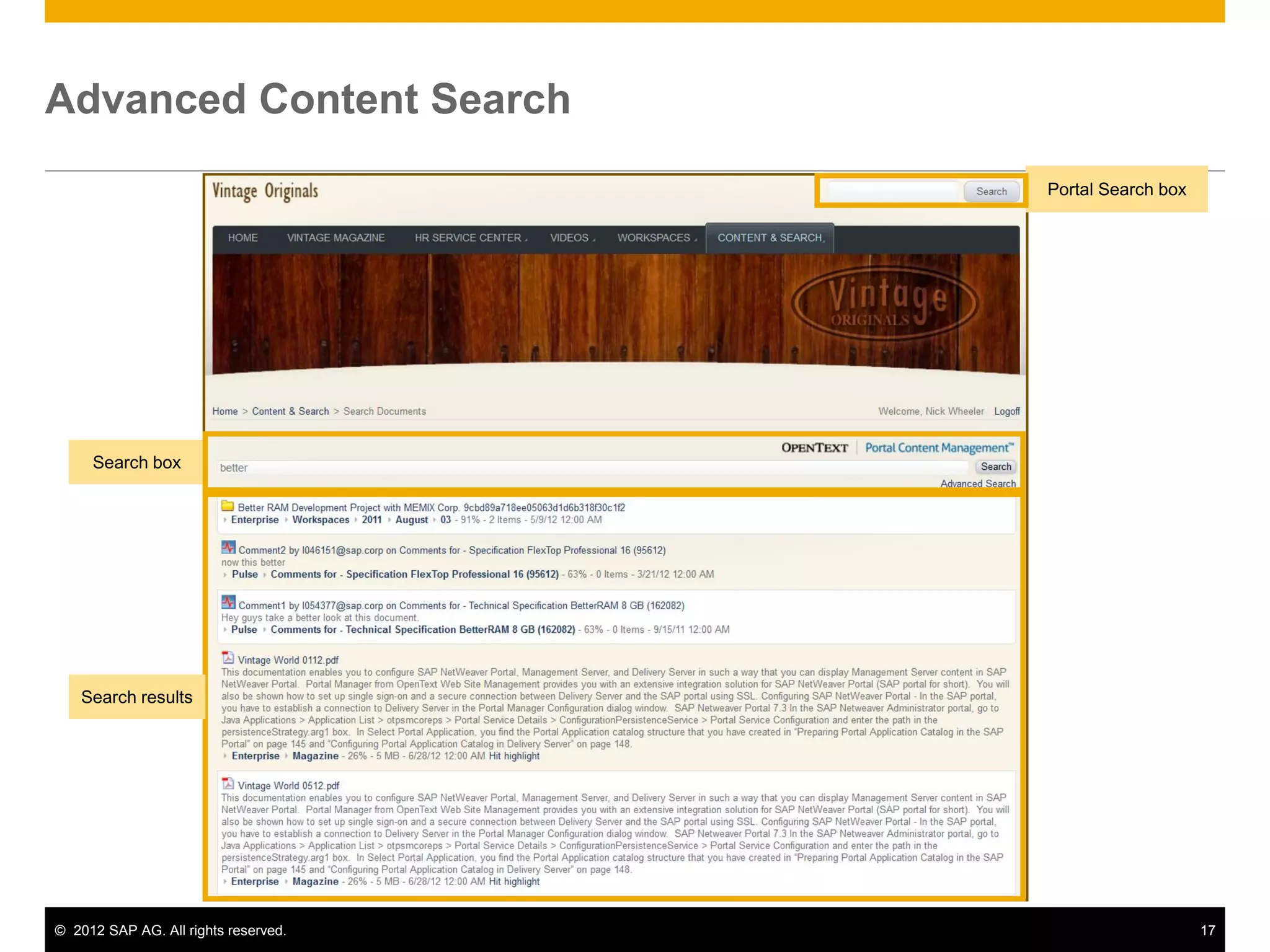Click Enterprise path of Better RAM result
The width and height of the screenshot is (1270, 952).
(255, 520)
